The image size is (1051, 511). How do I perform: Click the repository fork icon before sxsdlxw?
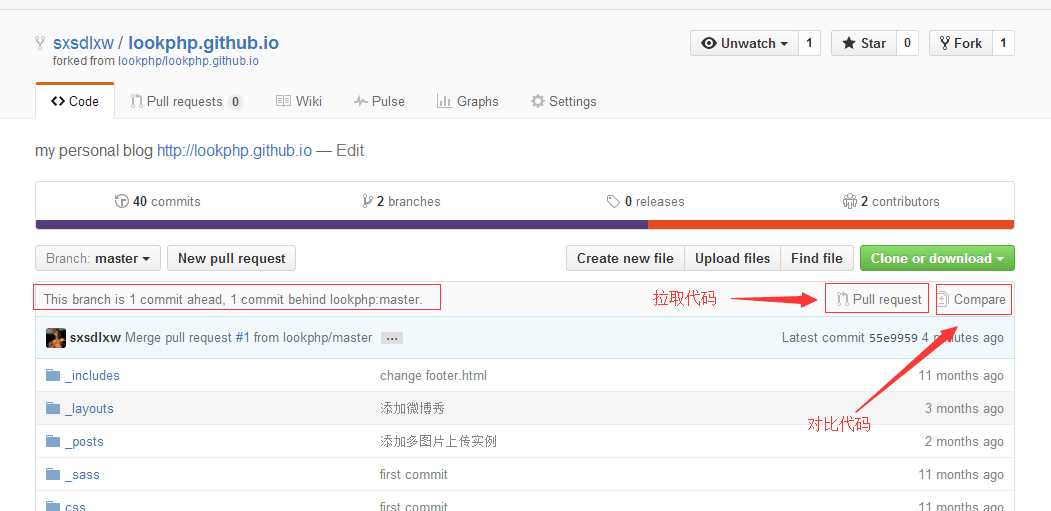point(40,43)
